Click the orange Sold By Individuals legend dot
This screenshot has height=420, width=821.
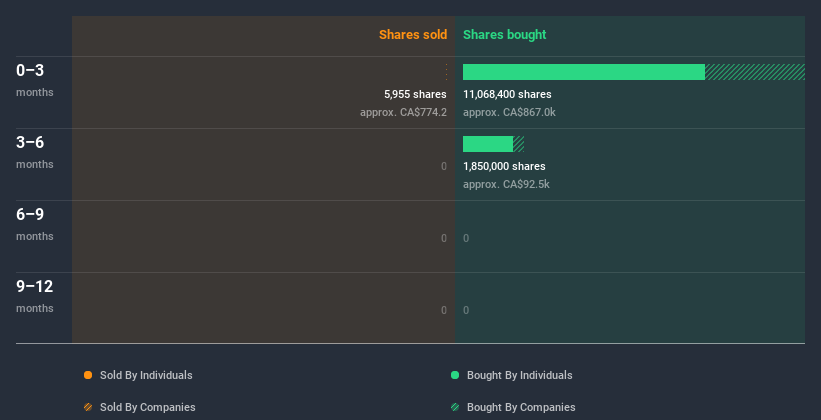(x=88, y=375)
